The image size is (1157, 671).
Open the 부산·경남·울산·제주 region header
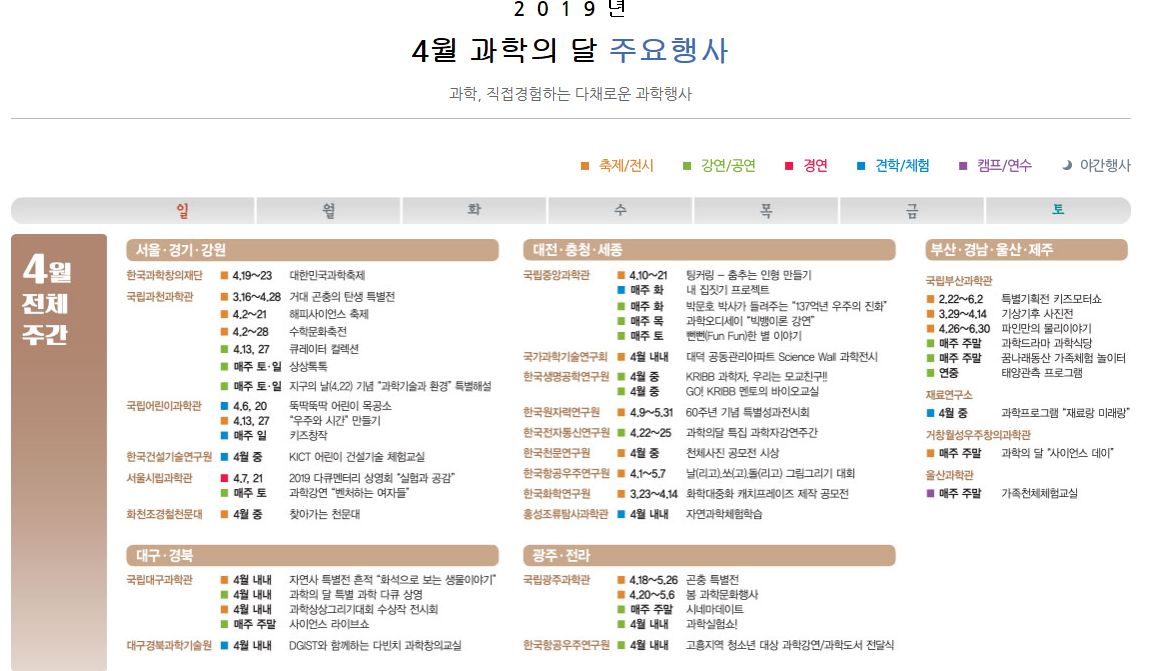(x=1028, y=250)
